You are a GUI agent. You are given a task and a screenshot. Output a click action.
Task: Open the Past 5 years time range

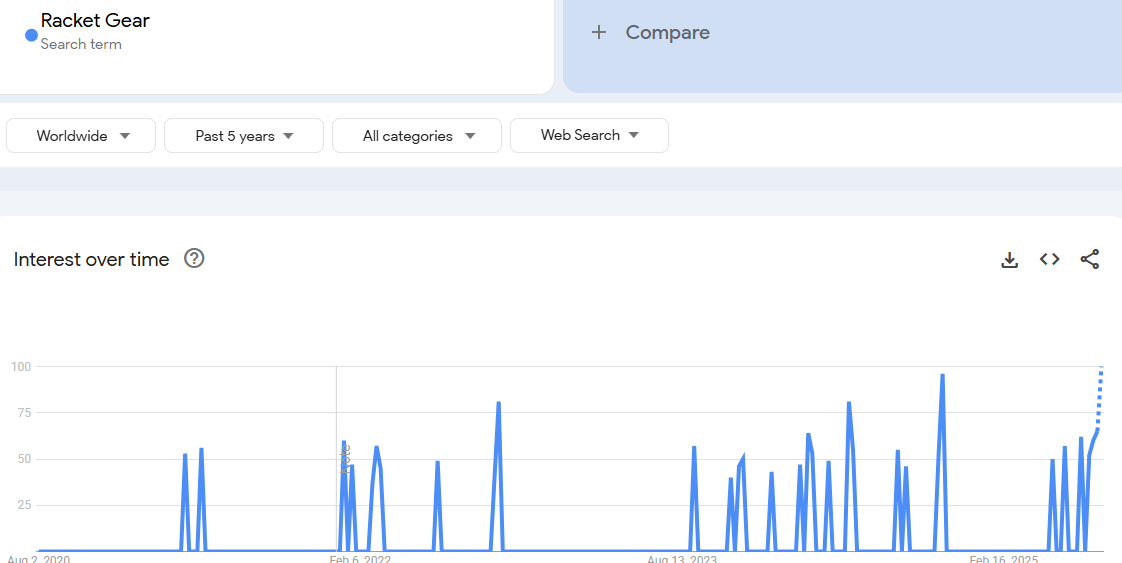(243, 136)
